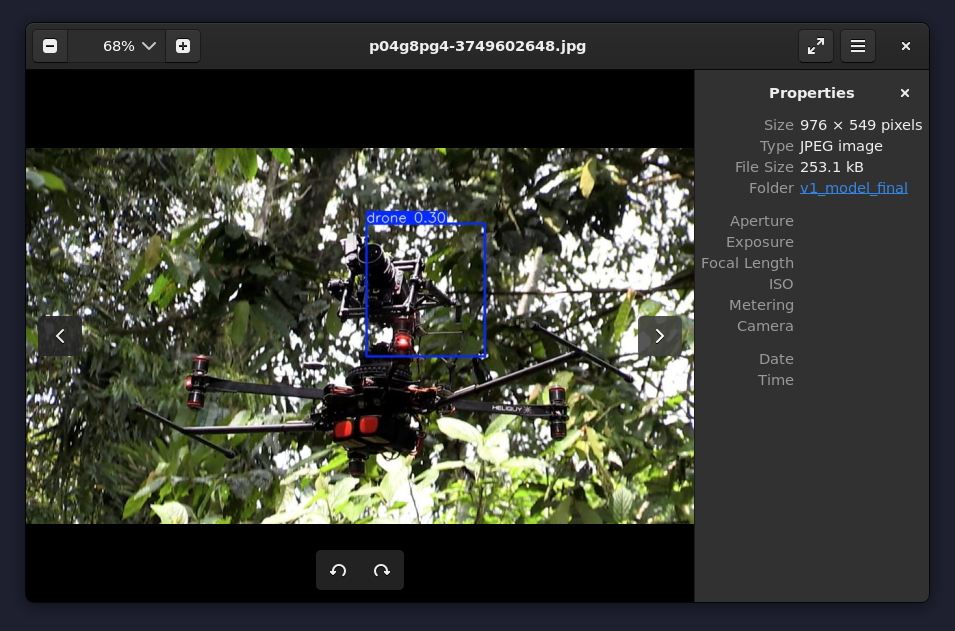Image resolution: width=955 pixels, height=631 pixels.
Task: Select the 253.1 kB file size value
Action: click(x=831, y=167)
